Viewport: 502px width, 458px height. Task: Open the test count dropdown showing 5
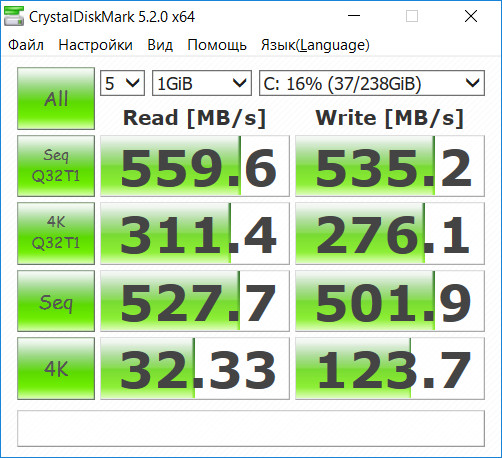coord(122,83)
